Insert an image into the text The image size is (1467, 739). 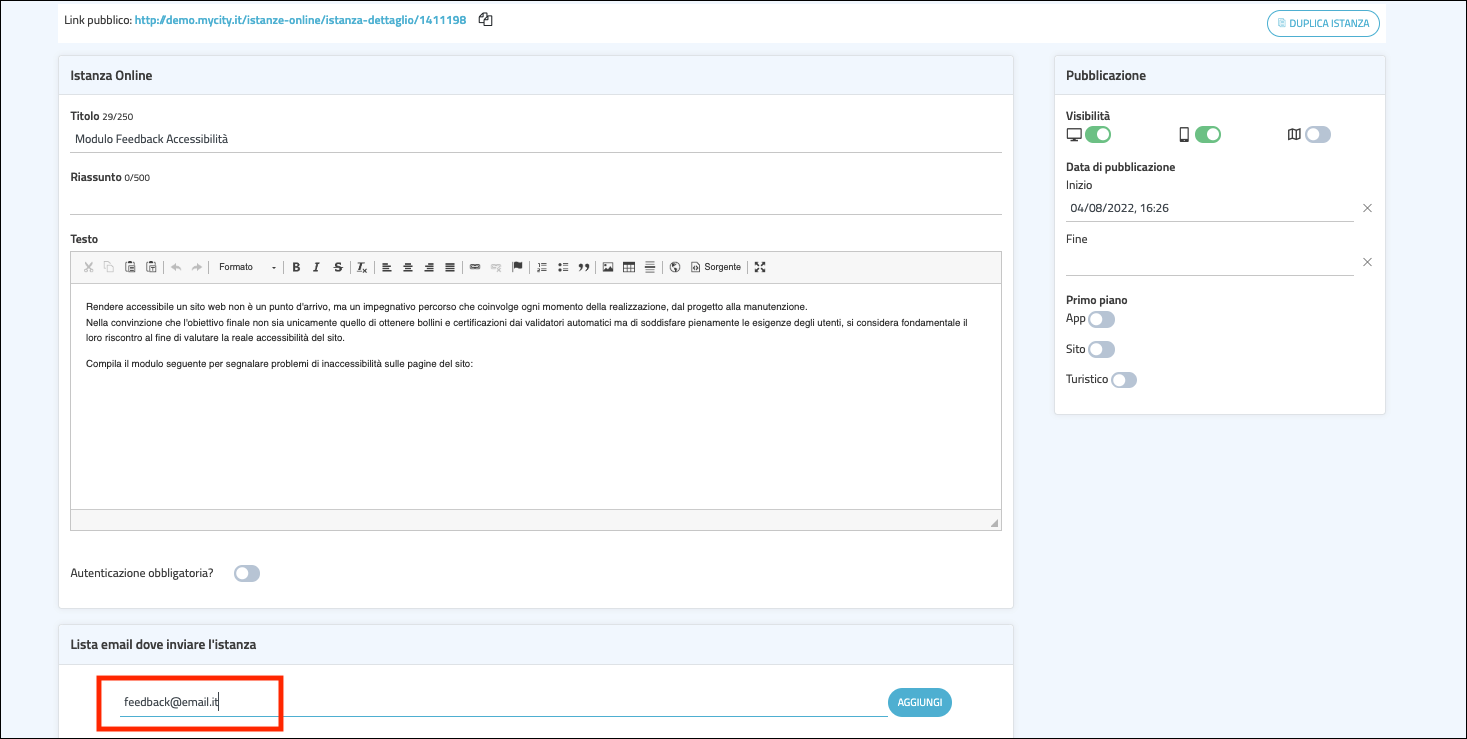(x=607, y=267)
